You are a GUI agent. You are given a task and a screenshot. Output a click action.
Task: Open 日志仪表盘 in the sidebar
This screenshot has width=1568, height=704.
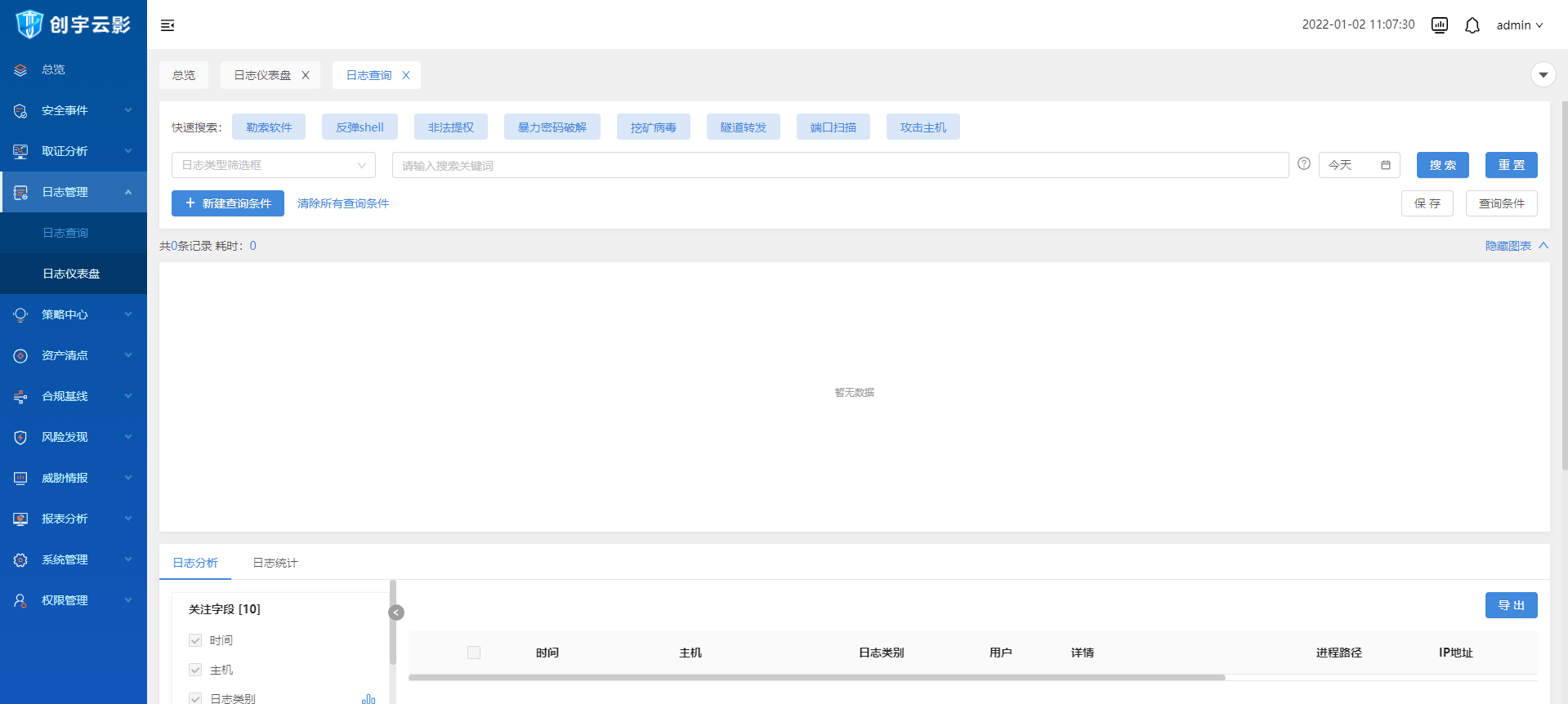pyautogui.click(x=74, y=274)
